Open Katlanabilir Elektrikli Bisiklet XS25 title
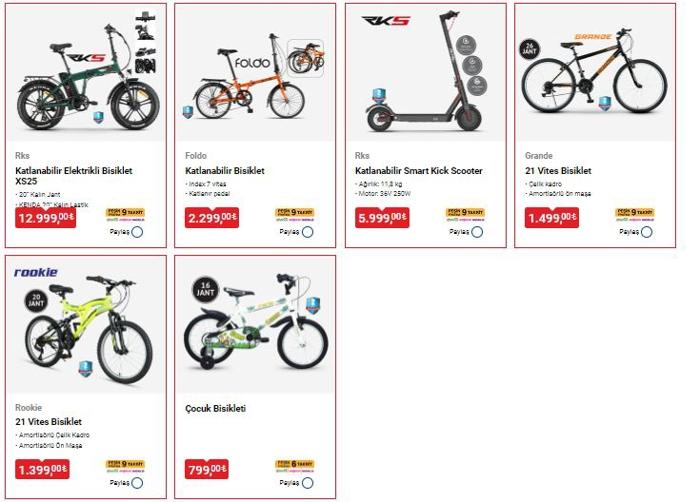700x502 pixels. tap(74, 176)
